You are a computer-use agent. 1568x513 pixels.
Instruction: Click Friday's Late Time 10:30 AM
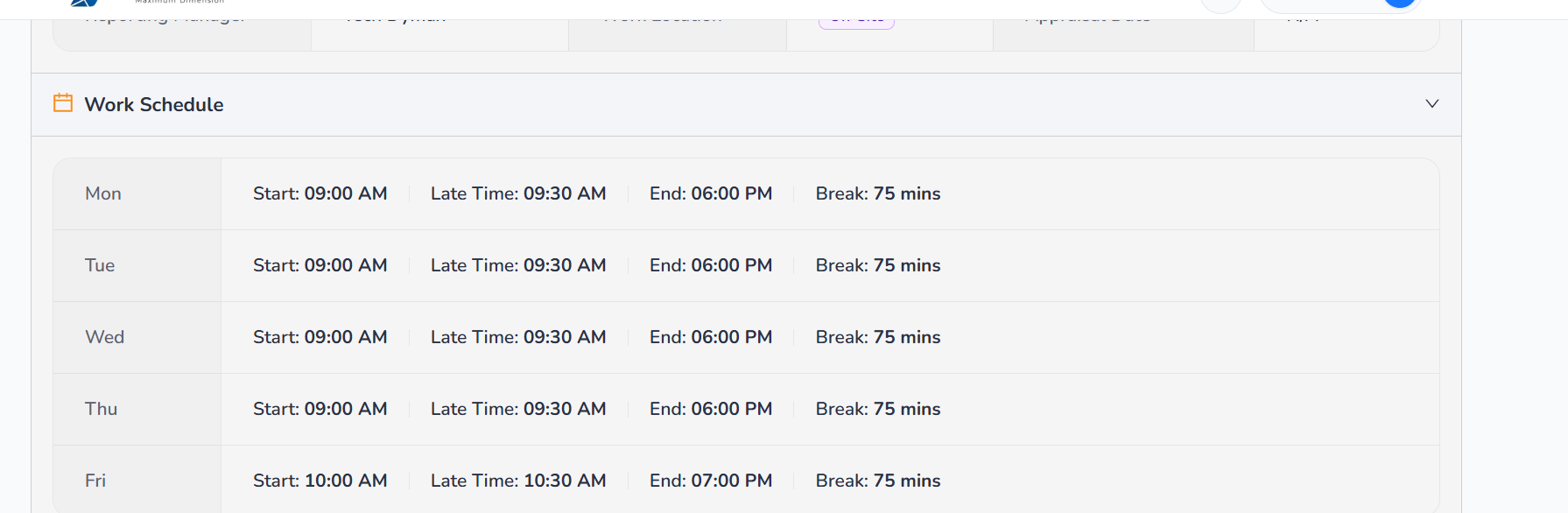pyautogui.click(x=564, y=481)
